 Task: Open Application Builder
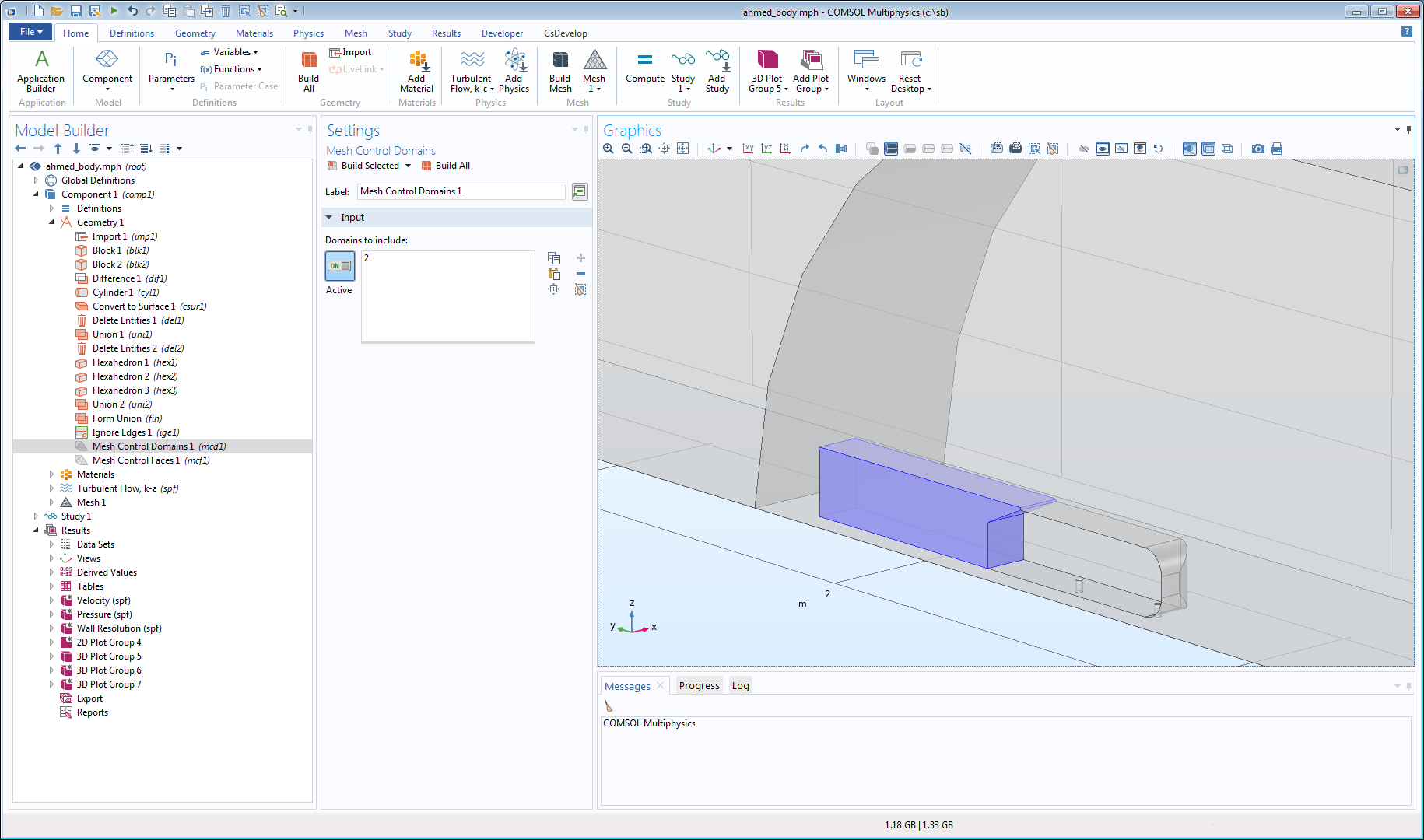coord(41,71)
